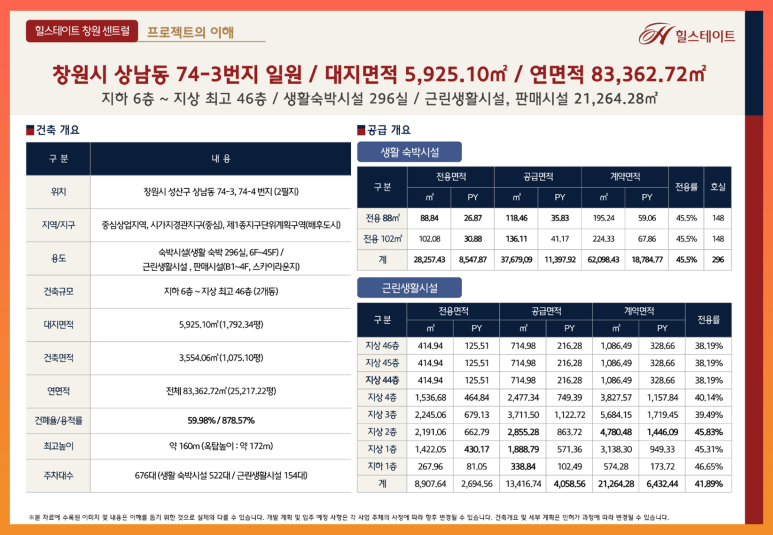Click the footer disclaimer starting '※본 자료에 수록된'
The width and height of the screenshot is (773, 535).
click(x=349, y=517)
